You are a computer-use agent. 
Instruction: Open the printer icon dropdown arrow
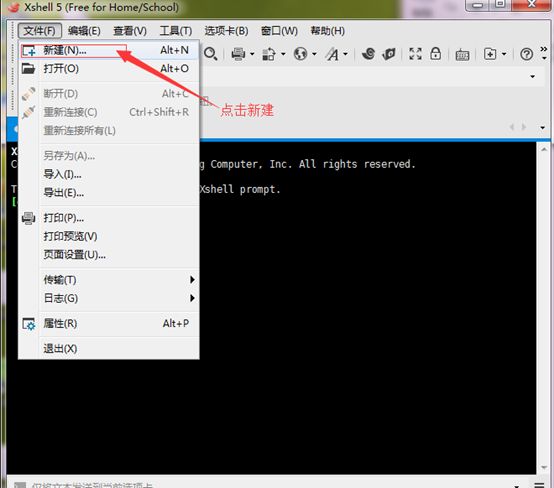252,54
